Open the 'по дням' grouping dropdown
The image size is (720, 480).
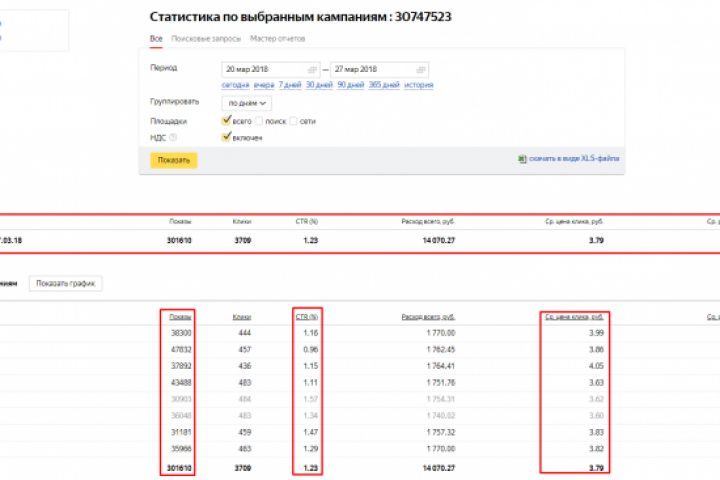pyautogui.click(x=247, y=103)
